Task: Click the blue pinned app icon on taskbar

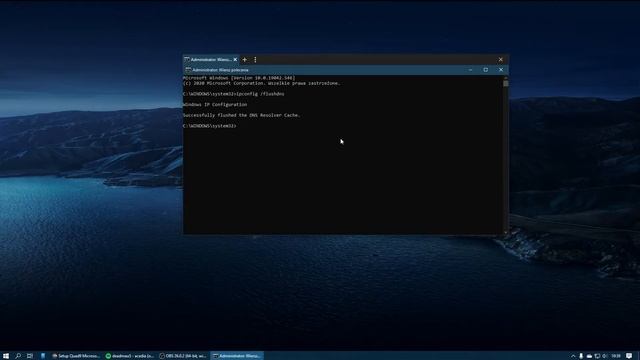Action: 43,356
